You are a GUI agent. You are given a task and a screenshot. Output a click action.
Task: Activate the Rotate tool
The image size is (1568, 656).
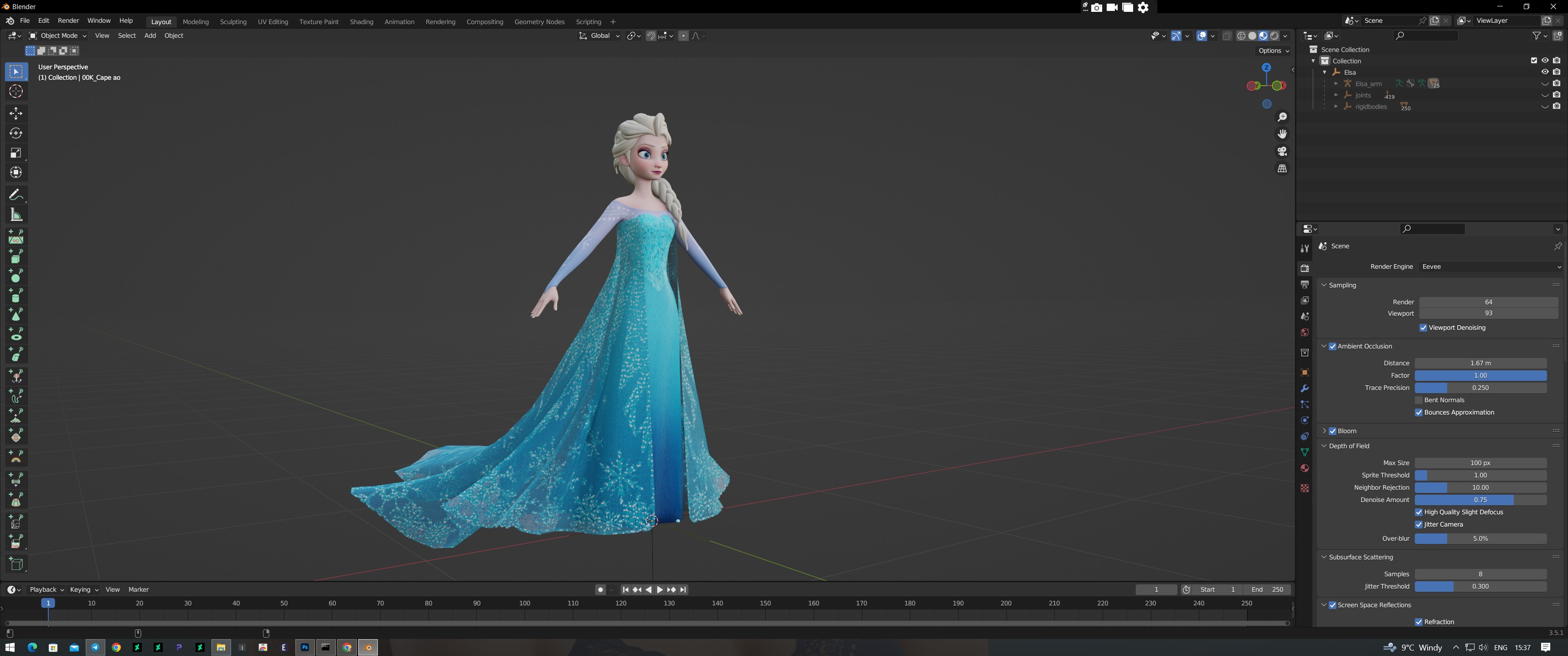[16, 133]
